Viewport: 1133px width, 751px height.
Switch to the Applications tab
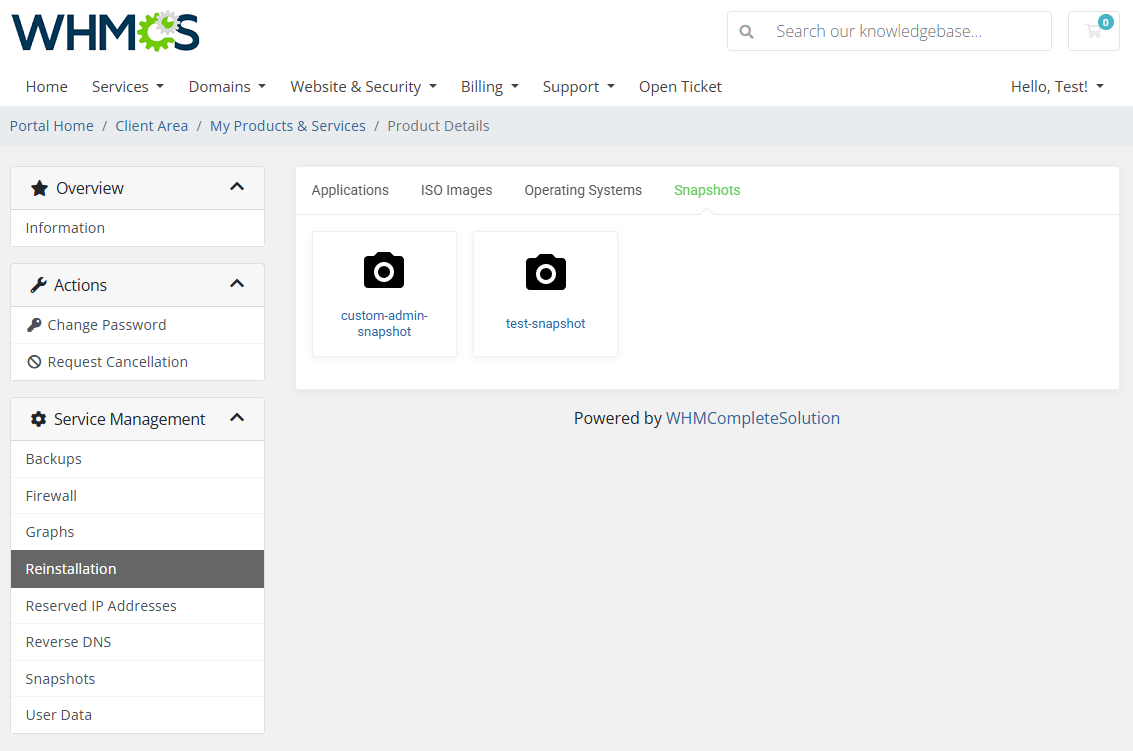350,190
